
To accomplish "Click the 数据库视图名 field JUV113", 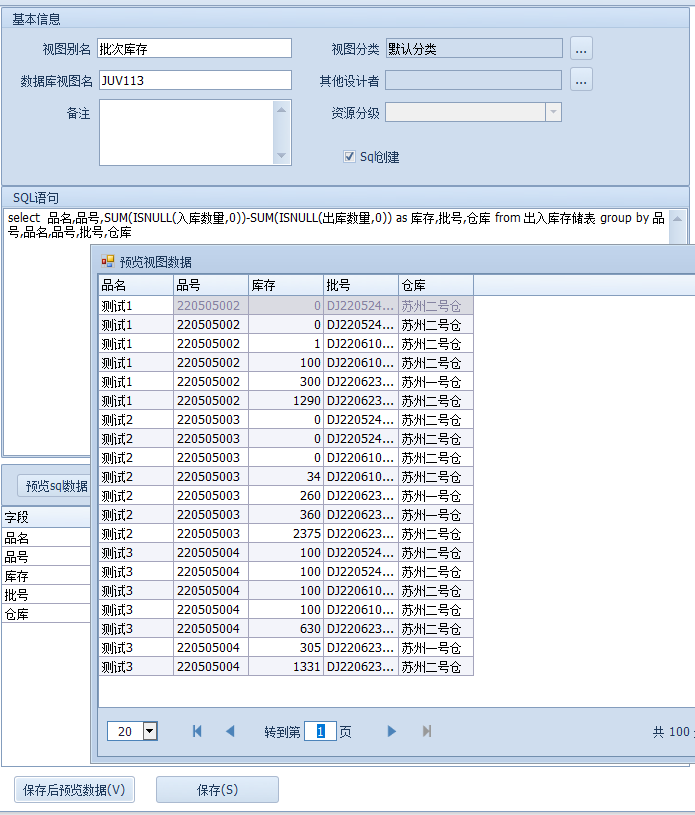I will point(194,80).
